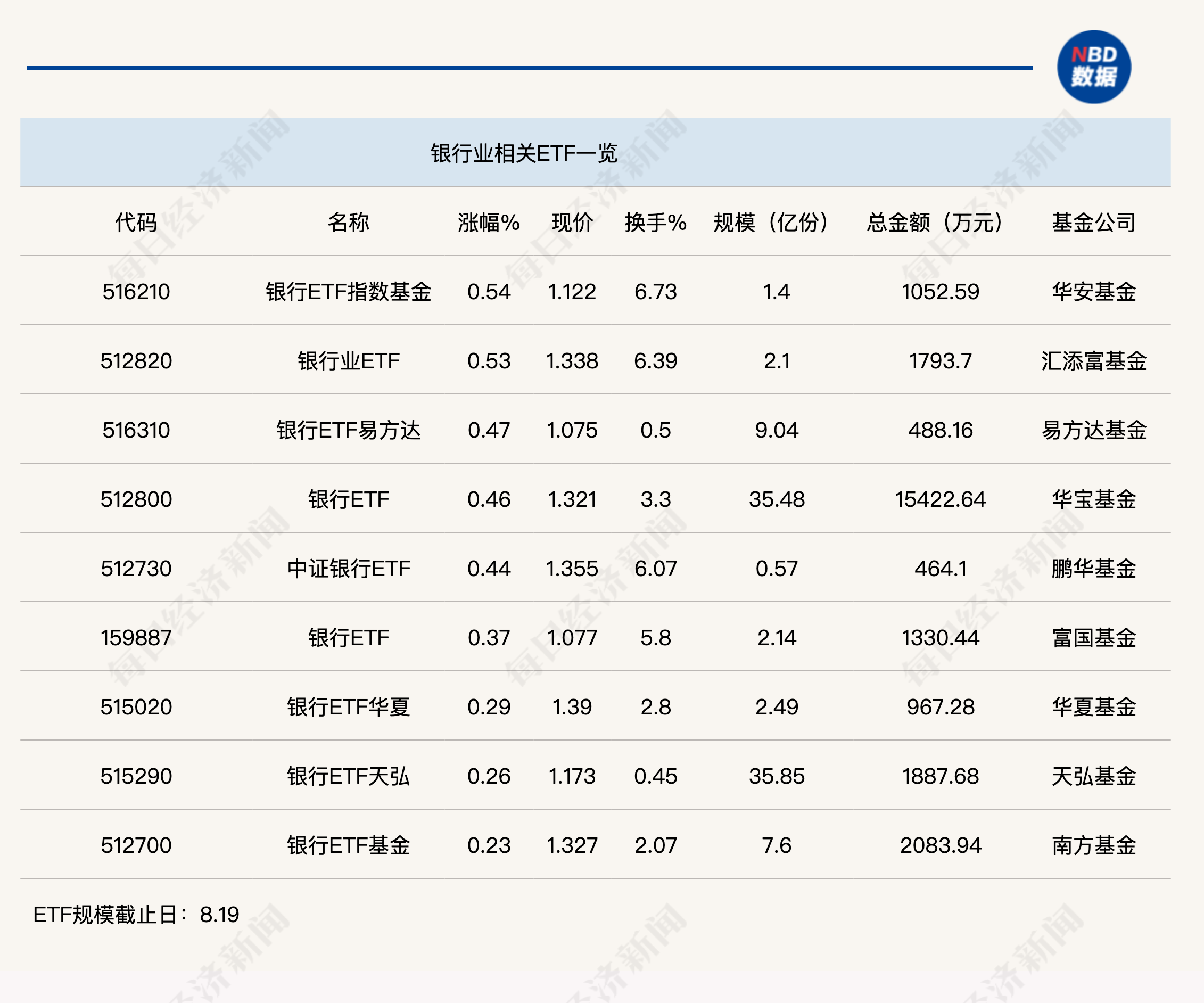Click the 基金公司 column header
1204x1003 pixels.
[1093, 223]
